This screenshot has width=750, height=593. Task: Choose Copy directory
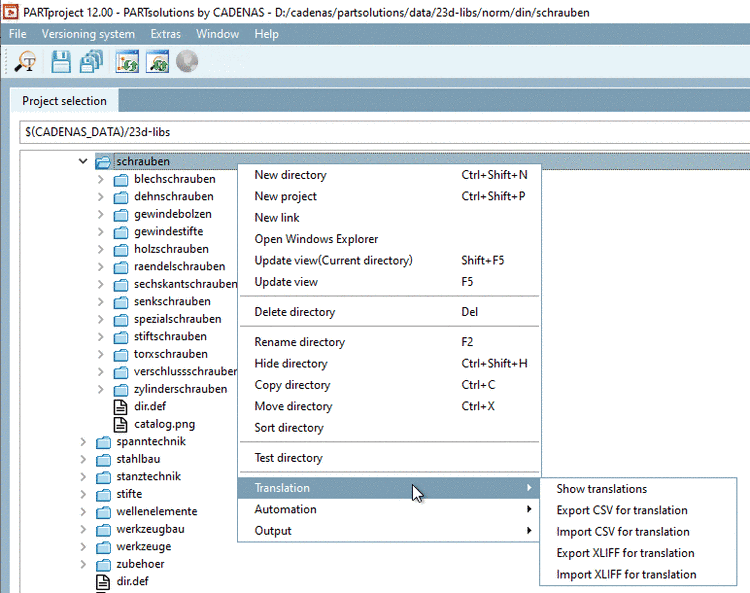[389, 385]
